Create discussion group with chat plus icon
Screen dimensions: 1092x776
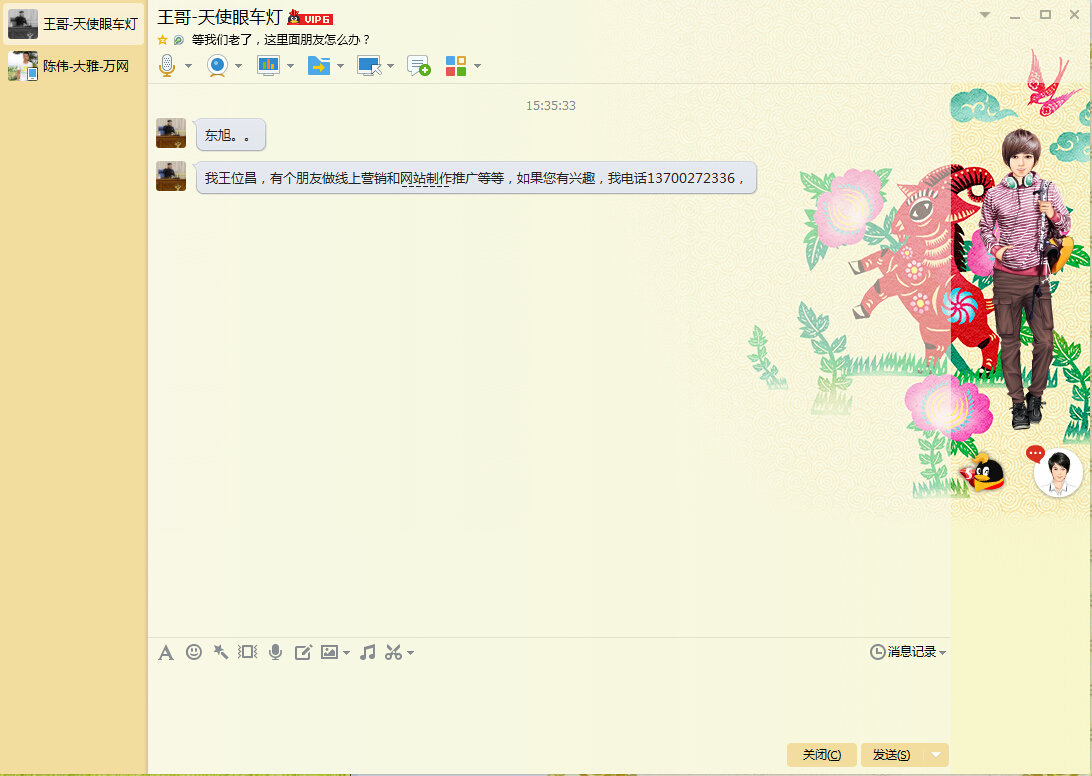pos(419,65)
